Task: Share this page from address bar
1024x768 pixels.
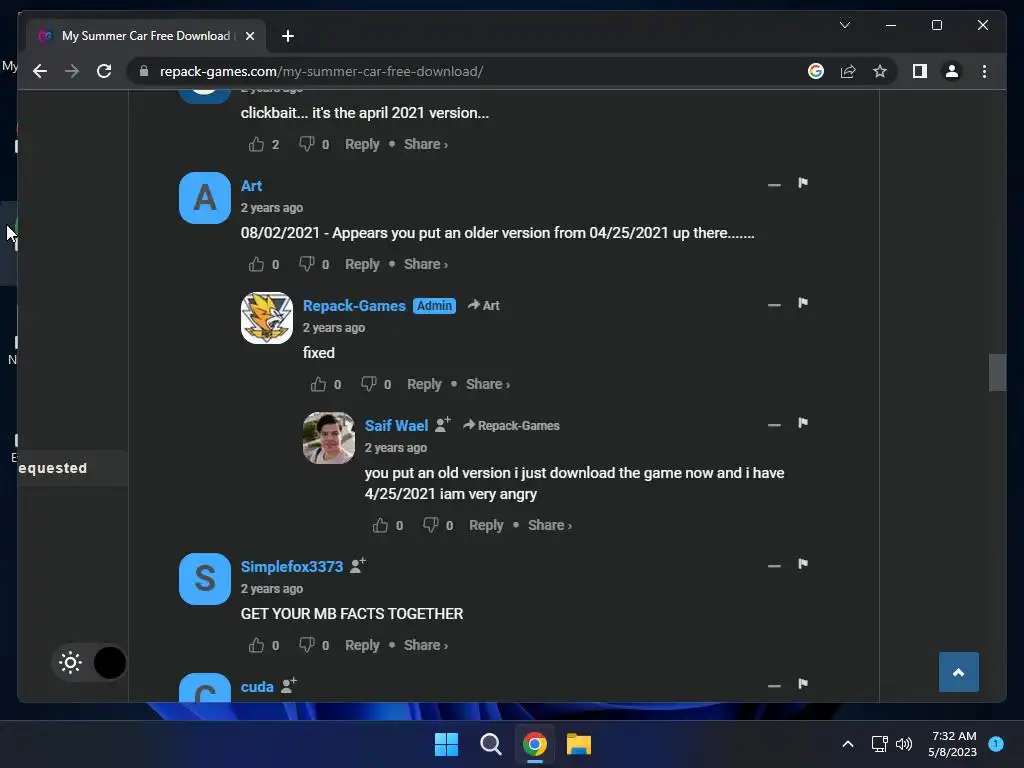Action: [x=848, y=71]
